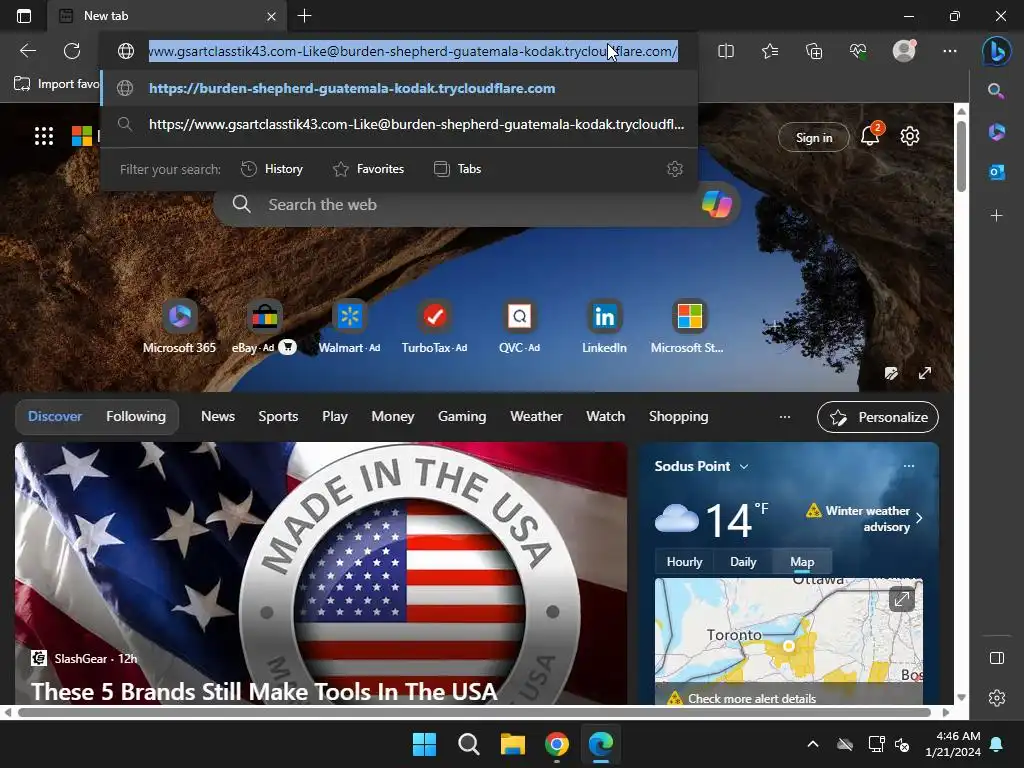Open Settings and more ellipsis menu
Image resolution: width=1024 pixels, height=768 pixels.
pos(950,51)
